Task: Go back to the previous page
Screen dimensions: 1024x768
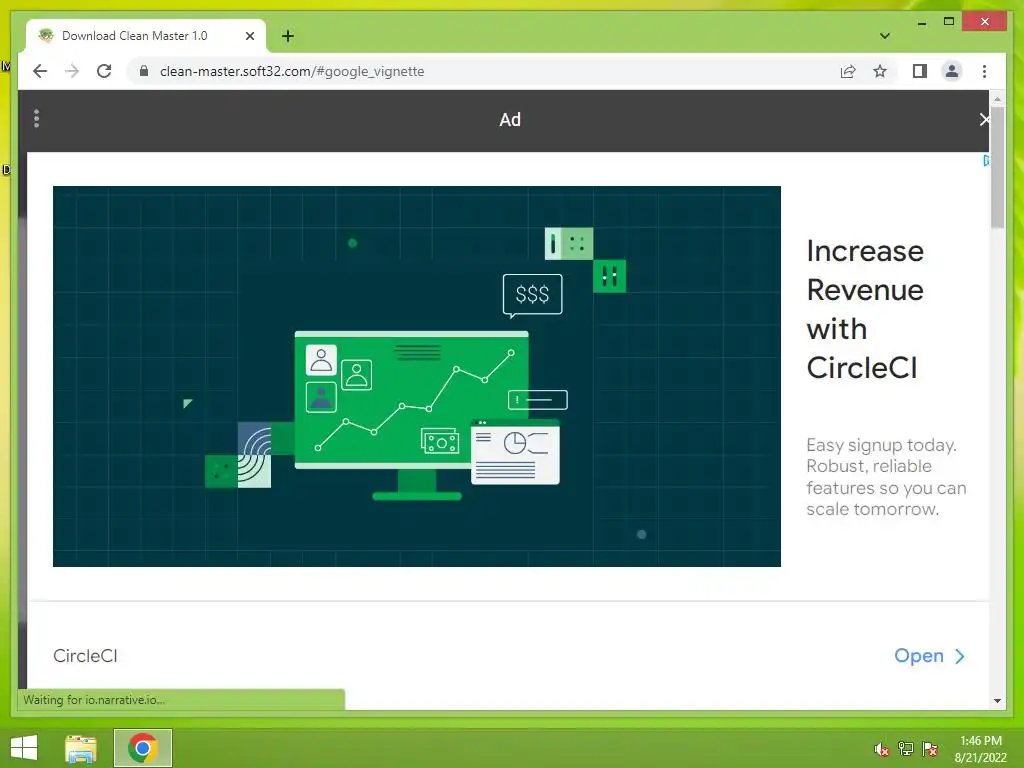Action: tap(40, 71)
